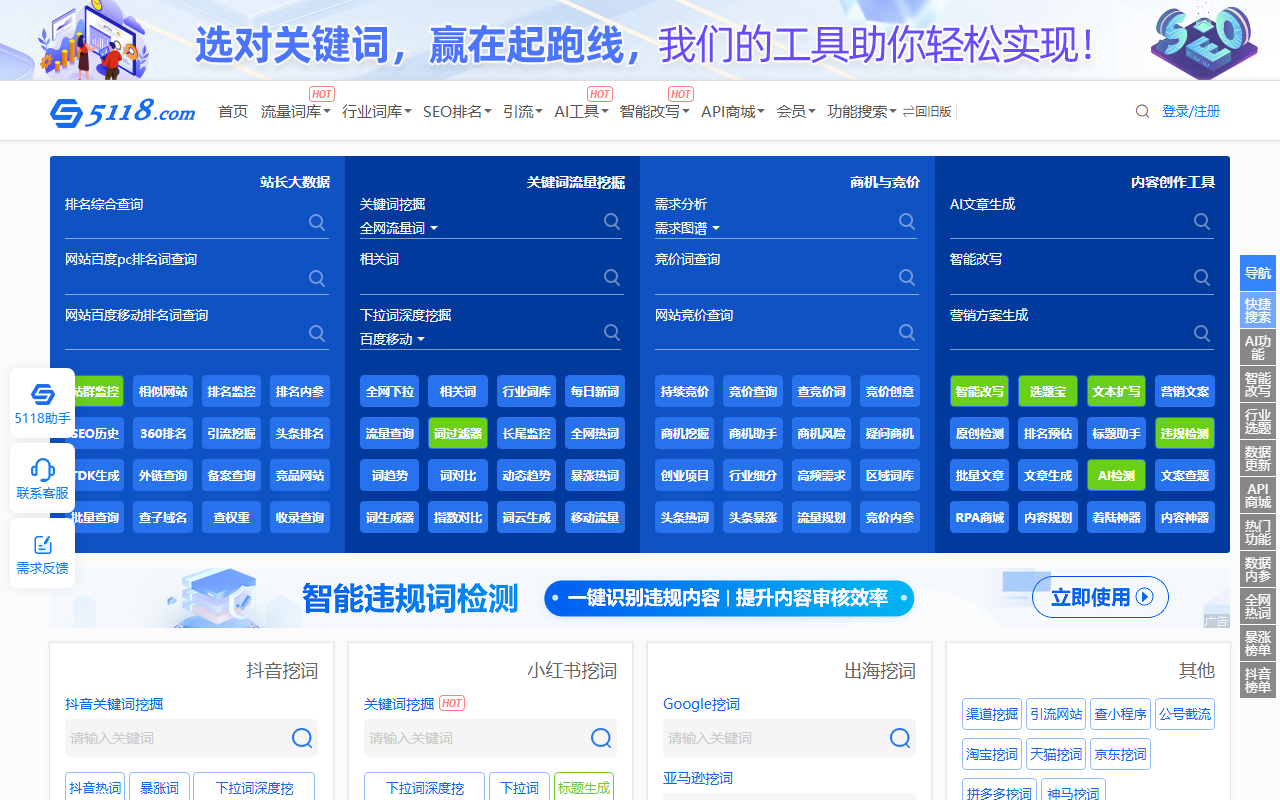Expand the 智能改写 nav menu
Viewport: 1280px width, 800px height.
point(654,112)
